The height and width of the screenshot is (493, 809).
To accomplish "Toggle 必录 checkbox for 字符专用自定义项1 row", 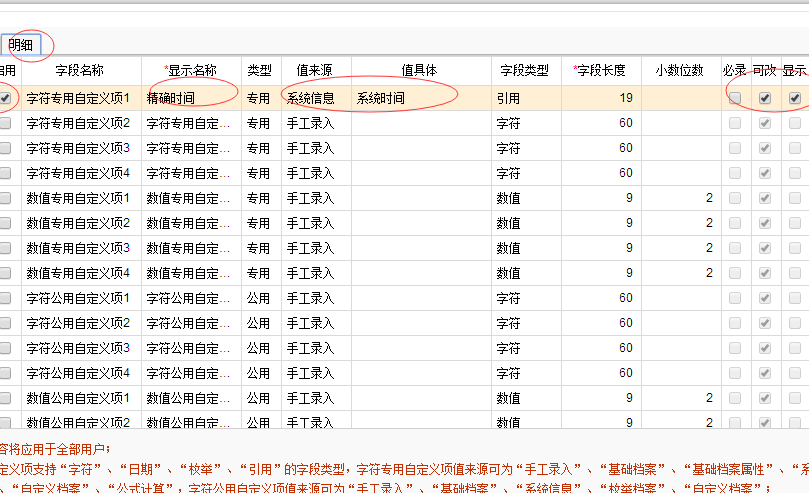I will click(735, 98).
